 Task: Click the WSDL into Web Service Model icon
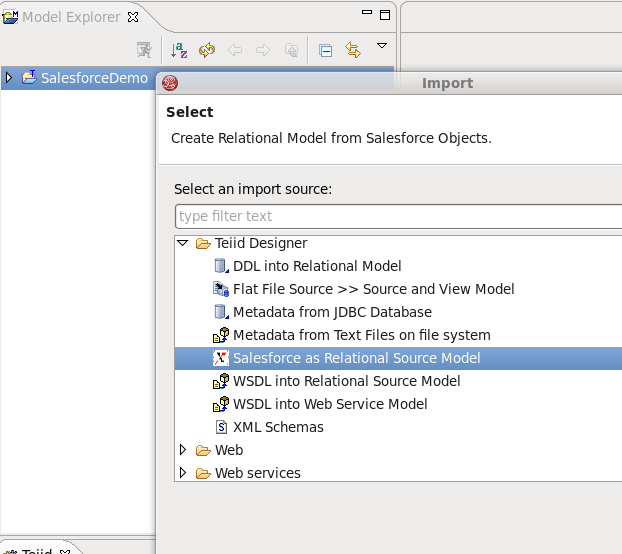(x=221, y=404)
